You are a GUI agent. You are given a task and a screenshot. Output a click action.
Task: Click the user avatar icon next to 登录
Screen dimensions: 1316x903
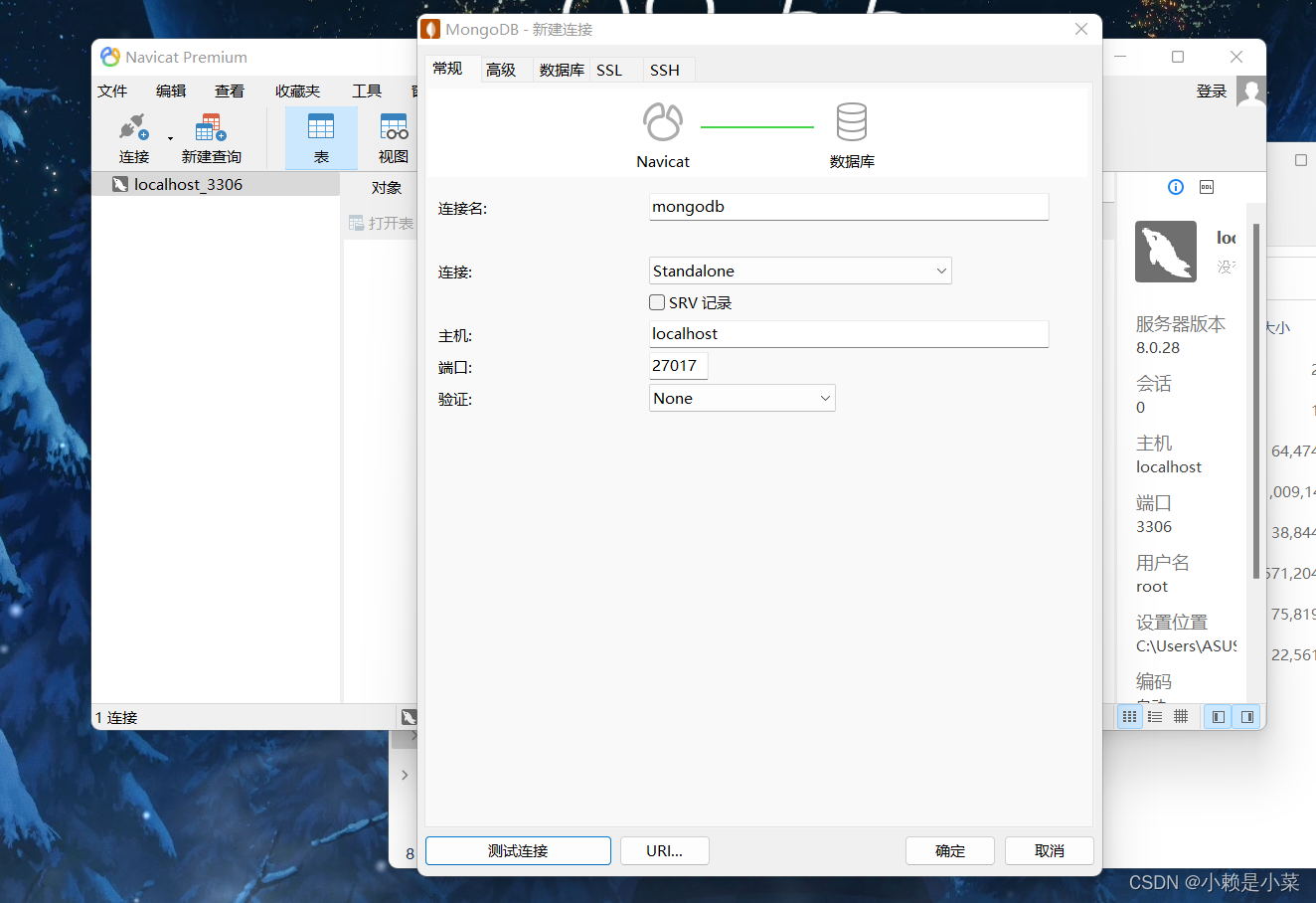click(x=1251, y=91)
